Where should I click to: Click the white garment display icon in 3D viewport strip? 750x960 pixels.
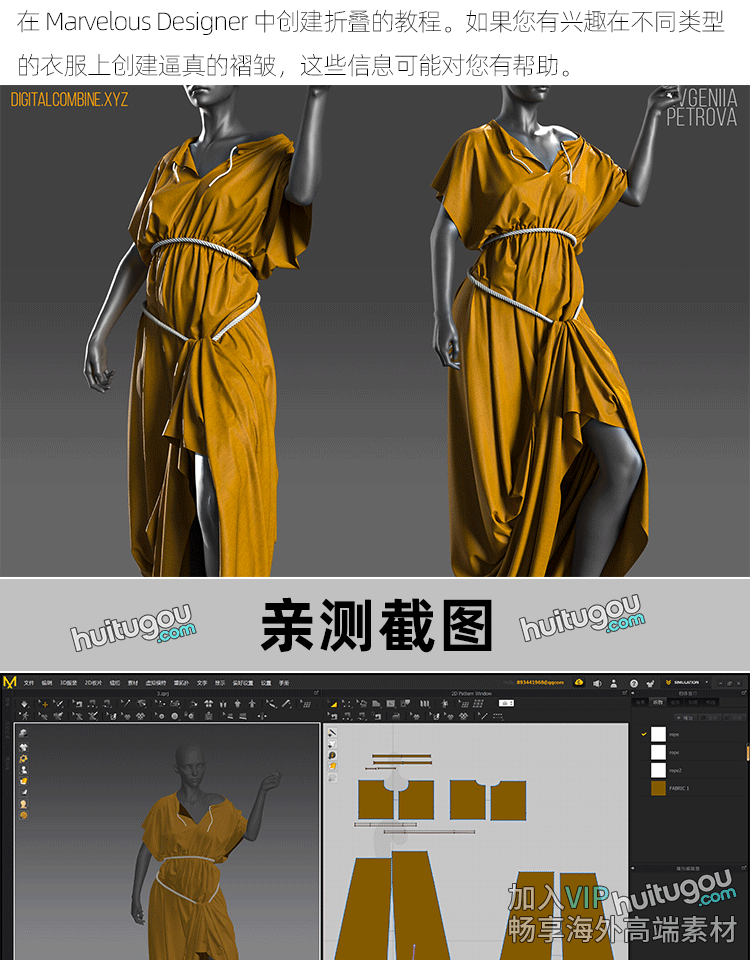tap(23, 747)
